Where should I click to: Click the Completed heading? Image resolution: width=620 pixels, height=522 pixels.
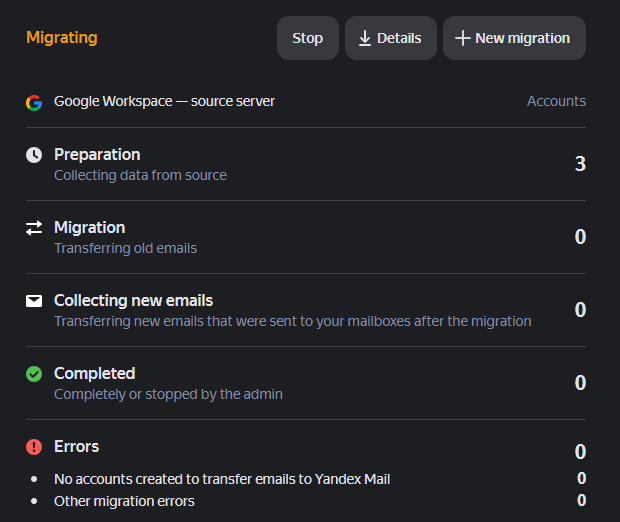tap(95, 374)
